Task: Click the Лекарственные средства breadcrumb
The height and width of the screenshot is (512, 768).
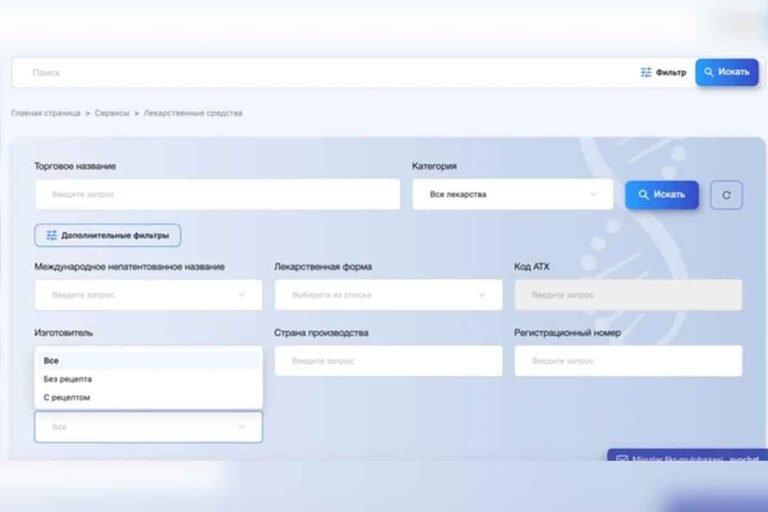Action: click(x=192, y=113)
